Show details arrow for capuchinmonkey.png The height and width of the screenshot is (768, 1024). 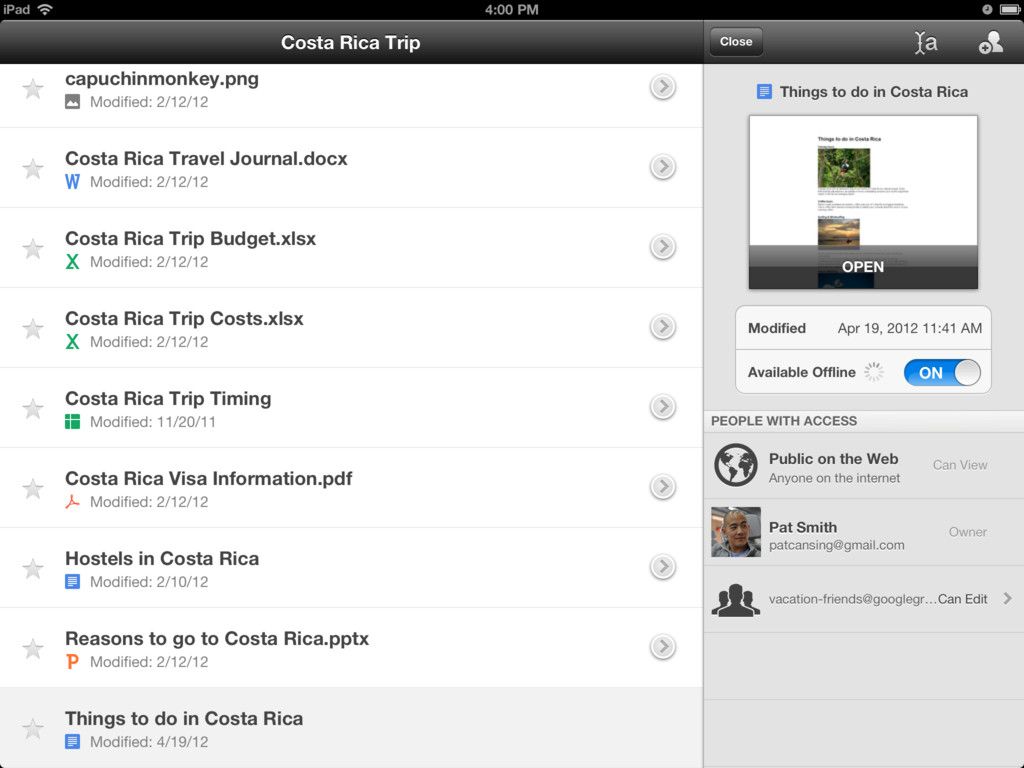(663, 87)
